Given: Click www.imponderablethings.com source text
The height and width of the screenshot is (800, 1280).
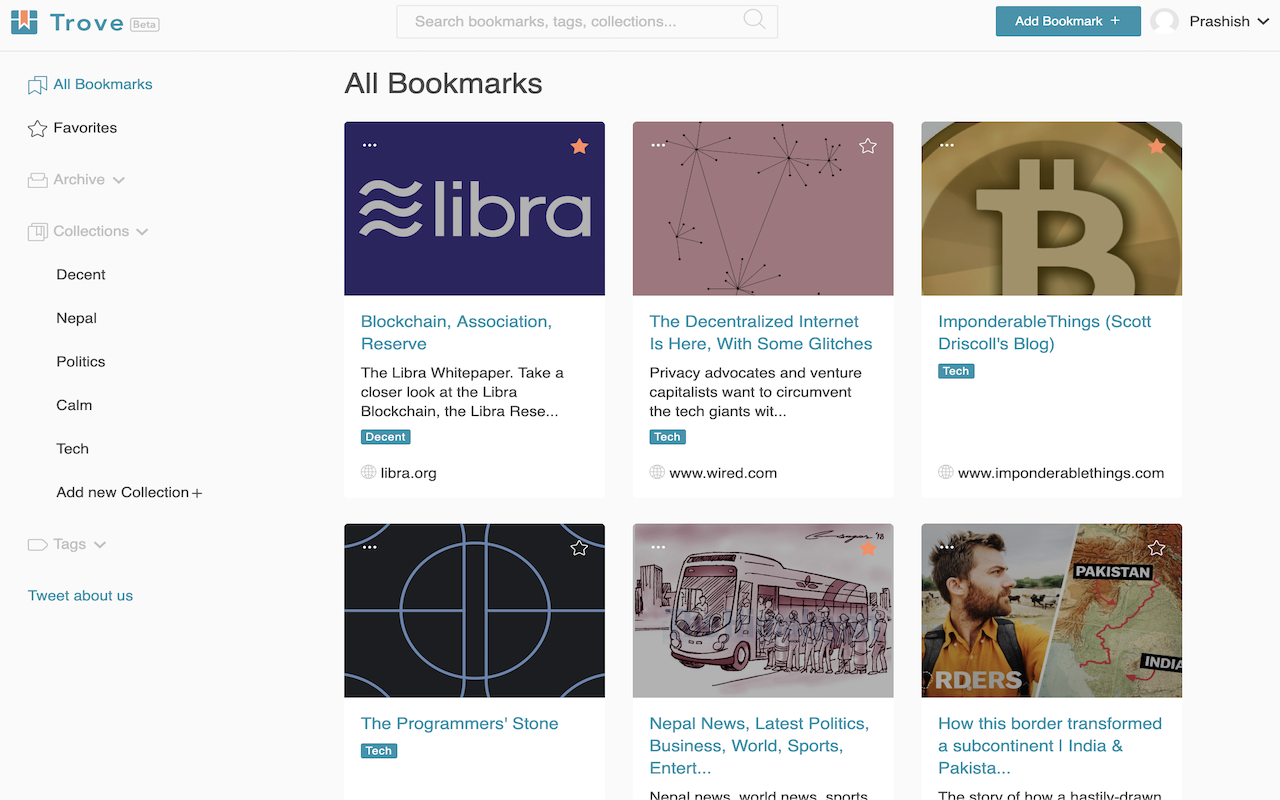Looking at the screenshot, I should pyautogui.click(x=1061, y=473).
